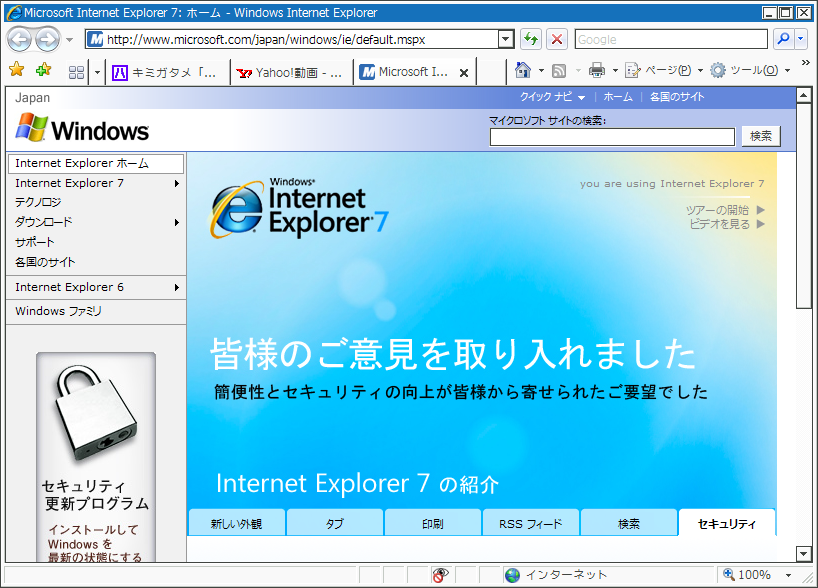818x588 pixels.
Task: Open zoom level dropdown arrow
Action: click(x=788, y=575)
